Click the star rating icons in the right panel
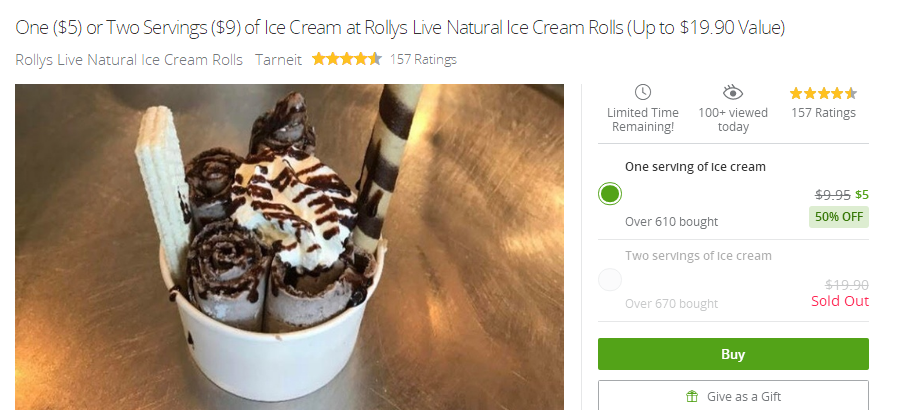901x410 pixels. (823, 93)
